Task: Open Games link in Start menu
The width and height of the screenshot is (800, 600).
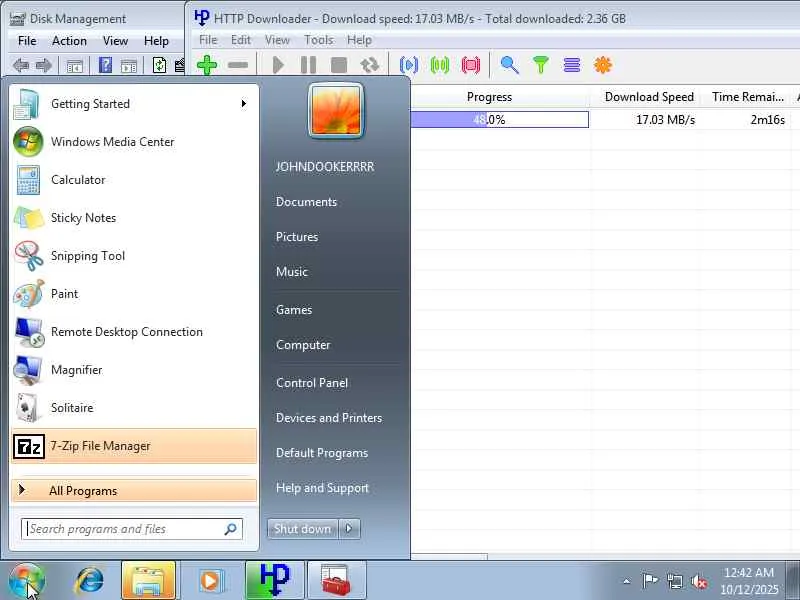Action: point(294,310)
